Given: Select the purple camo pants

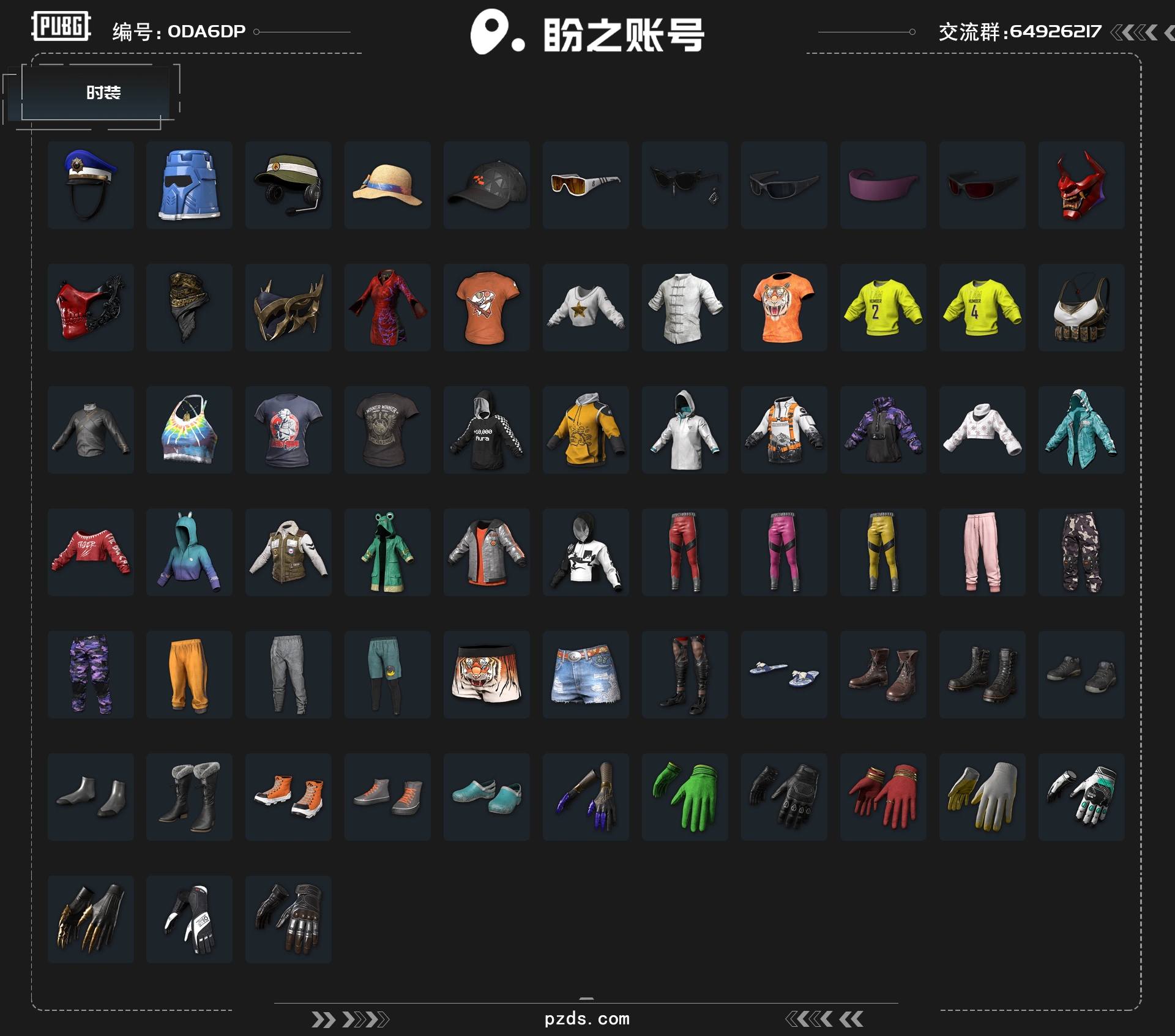Looking at the screenshot, I should (x=91, y=674).
